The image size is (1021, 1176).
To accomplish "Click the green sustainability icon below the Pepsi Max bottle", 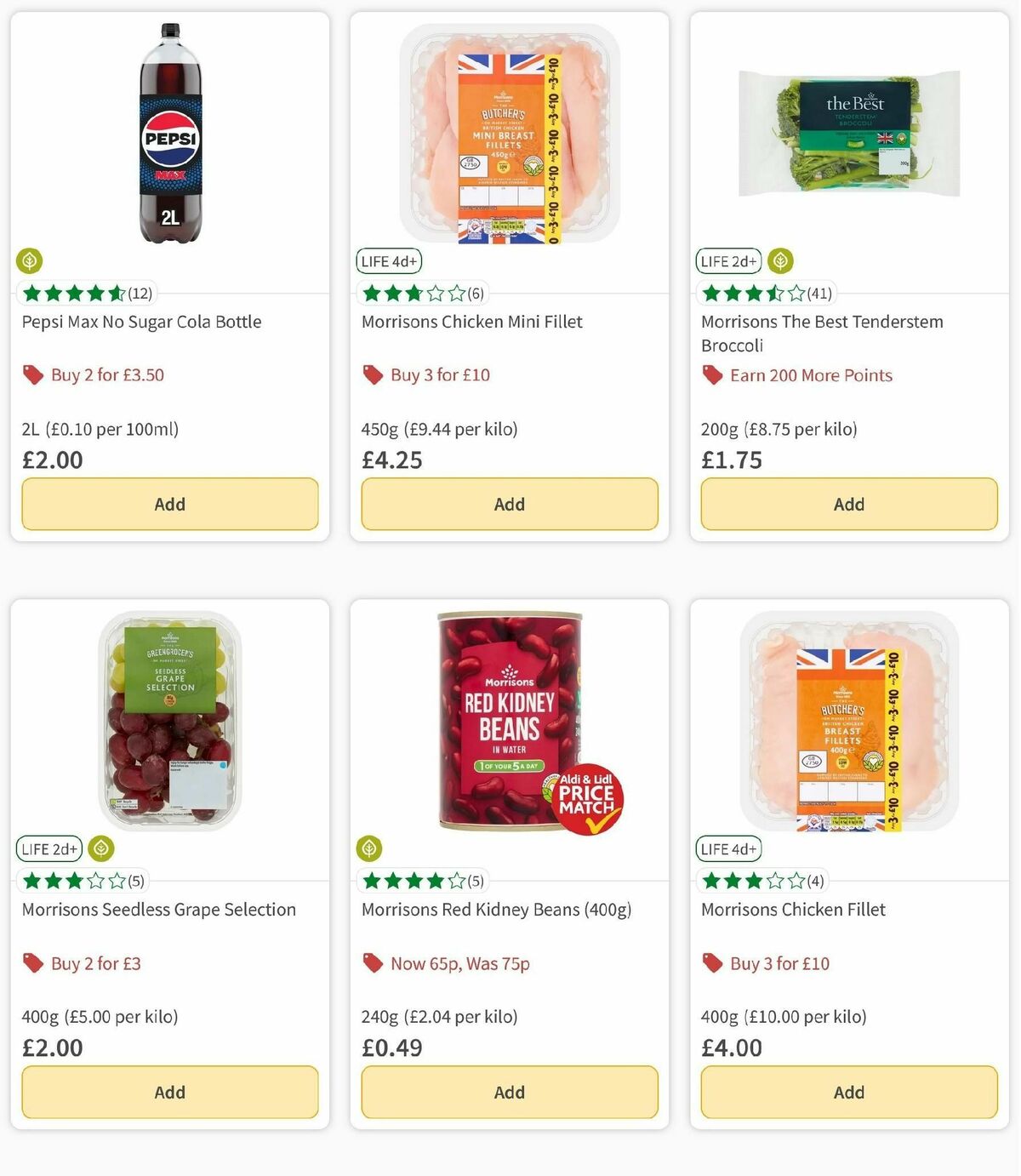I will point(31,262).
